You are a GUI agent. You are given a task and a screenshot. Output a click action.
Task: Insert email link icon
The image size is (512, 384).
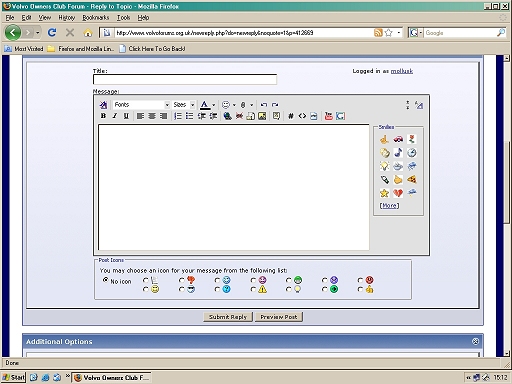pos(251,116)
